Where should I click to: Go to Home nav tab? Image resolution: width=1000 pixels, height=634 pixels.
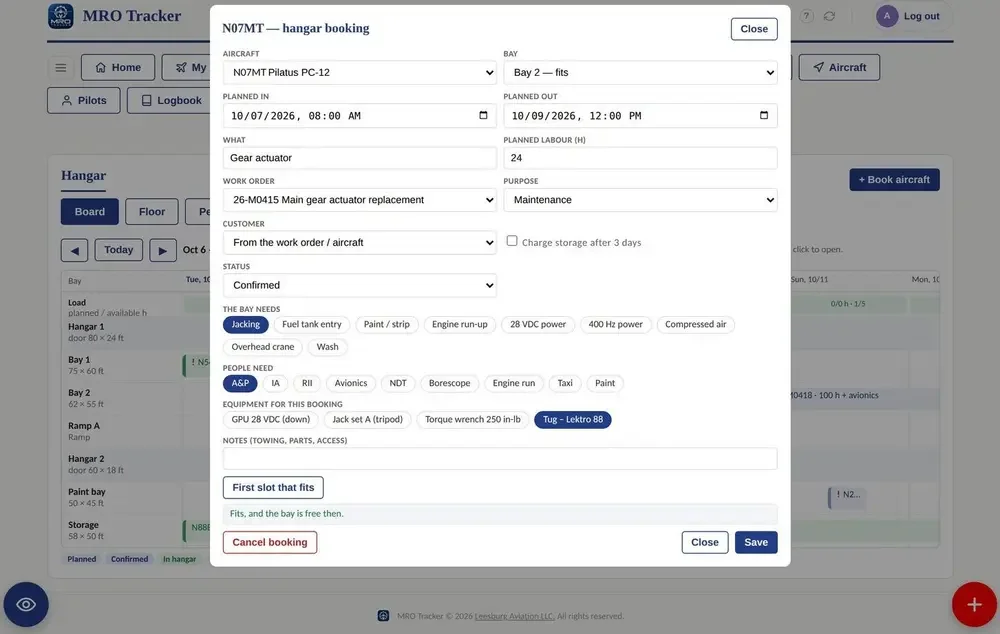118,68
